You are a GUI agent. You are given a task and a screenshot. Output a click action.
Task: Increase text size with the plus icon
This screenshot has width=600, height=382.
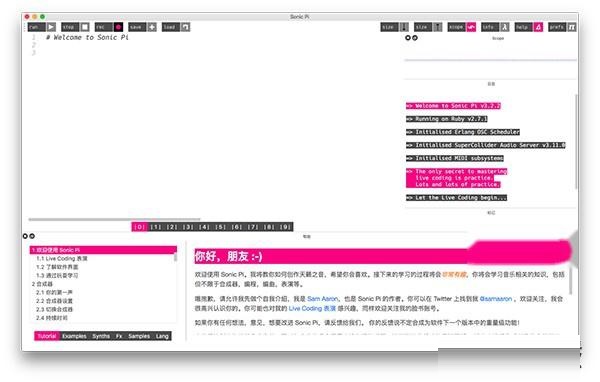pos(438,27)
